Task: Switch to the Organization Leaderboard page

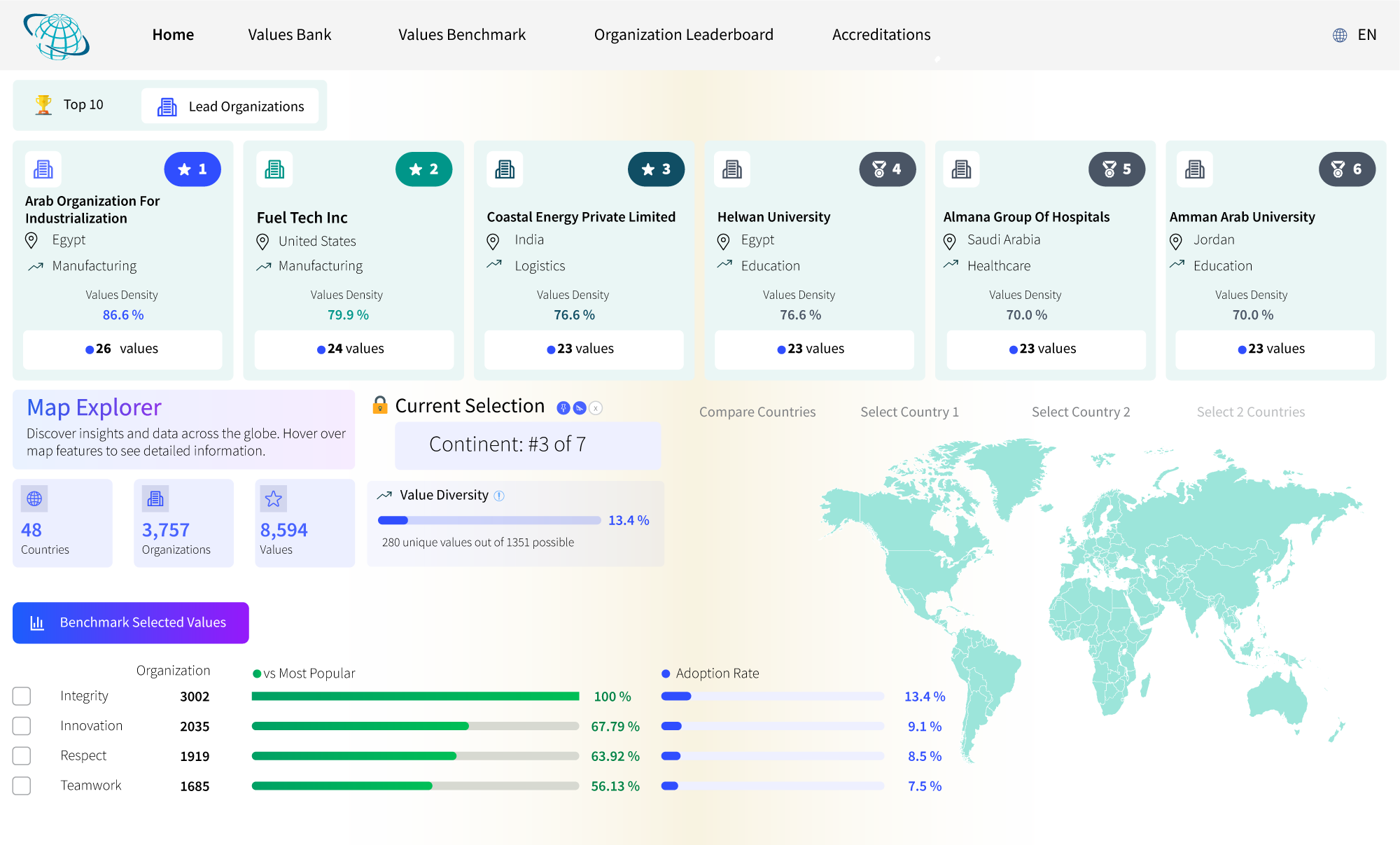Action: click(x=682, y=34)
